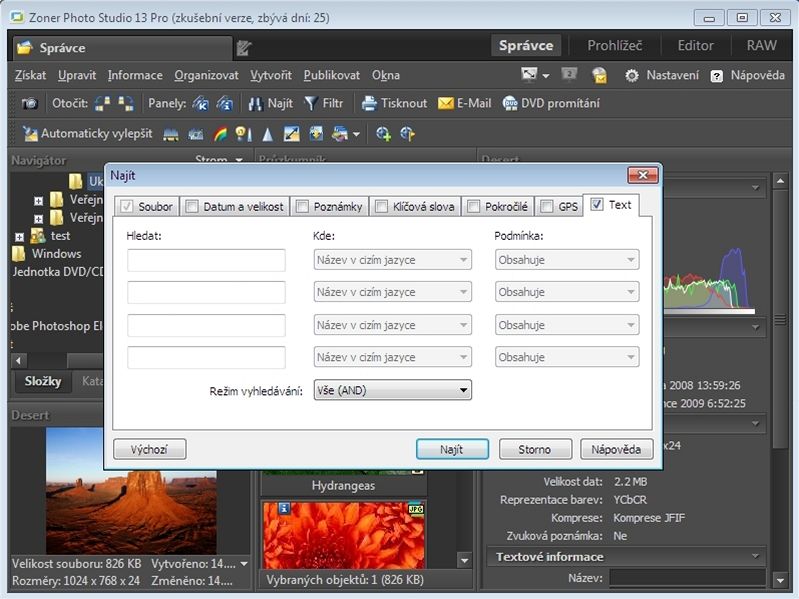The height and width of the screenshot is (599, 799).
Task: Open the Režim vyhledávání dropdown
Action: tap(392, 390)
